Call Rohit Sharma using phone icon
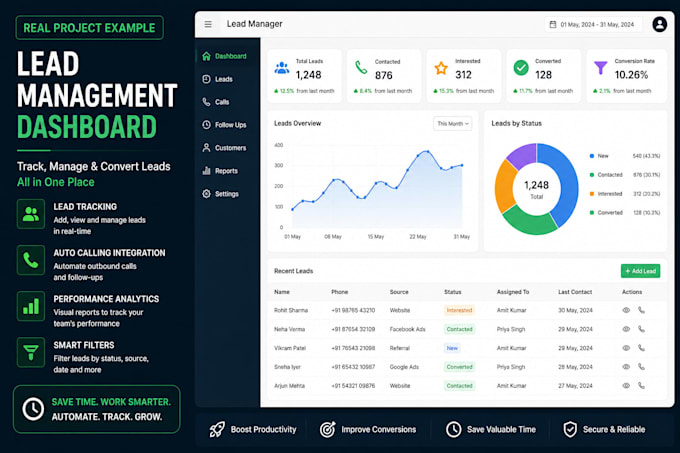680x453 pixels. tap(641, 310)
